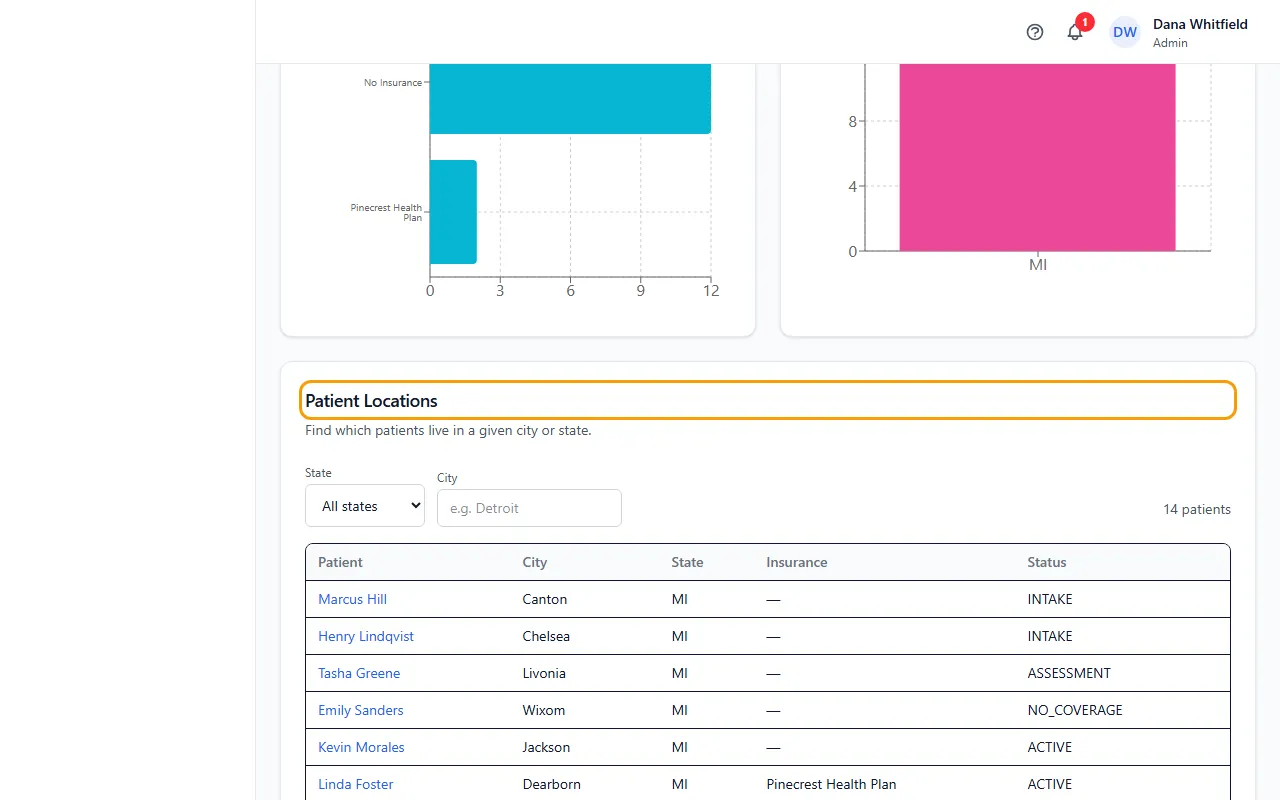Open patient Tasha Greene's record
This screenshot has width=1280, height=800.
(359, 673)
